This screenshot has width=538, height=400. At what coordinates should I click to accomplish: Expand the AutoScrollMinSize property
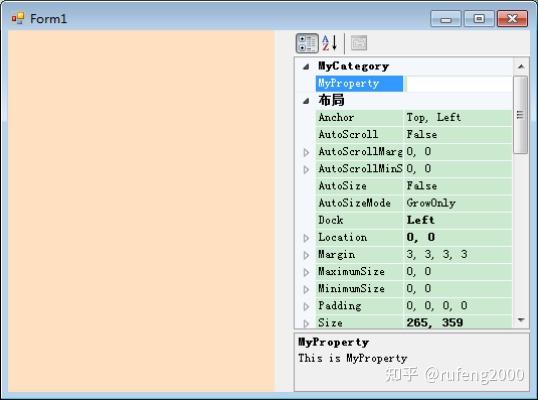(306, 169)
